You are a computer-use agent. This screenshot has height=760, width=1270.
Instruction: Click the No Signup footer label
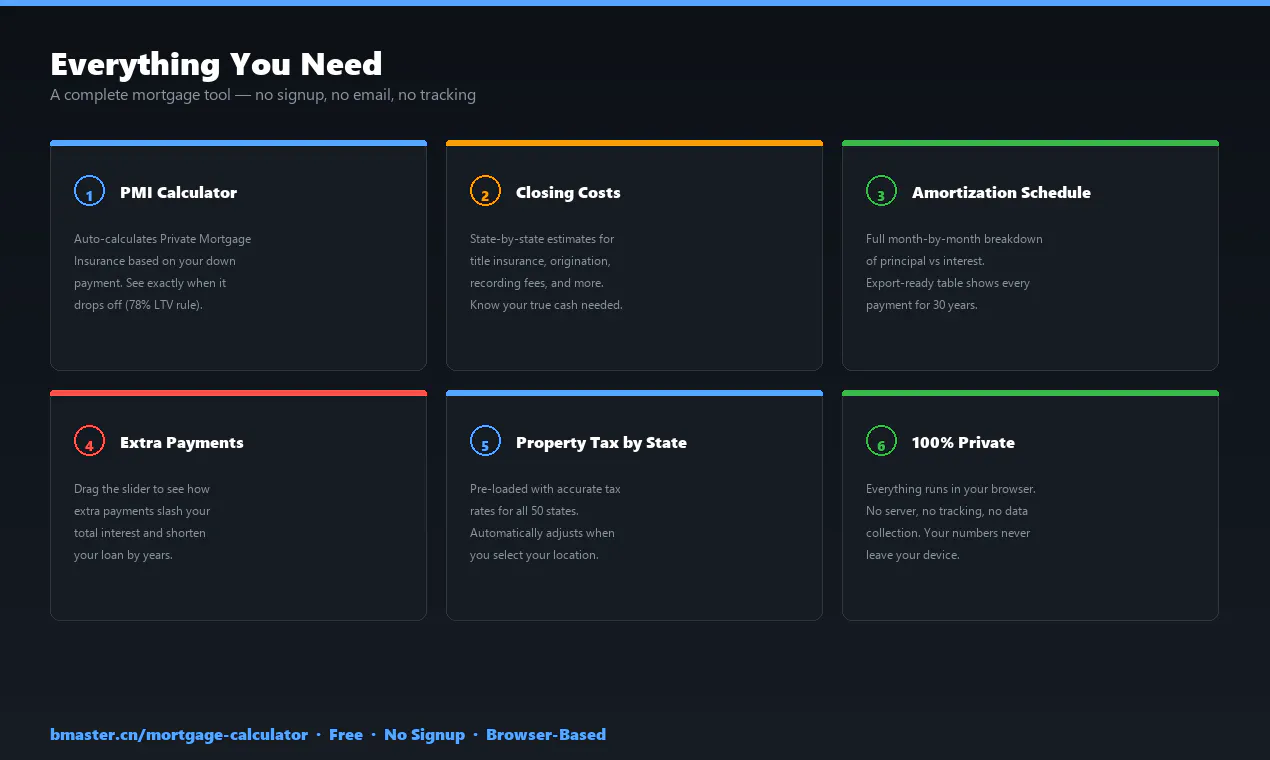[x=424, y=734]
